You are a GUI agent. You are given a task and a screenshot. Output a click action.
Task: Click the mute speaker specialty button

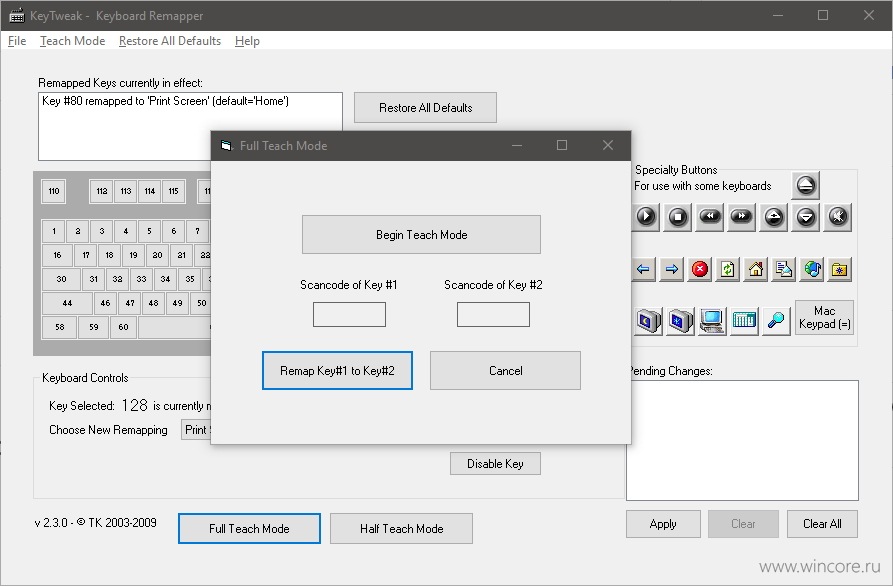click(838, 217)
